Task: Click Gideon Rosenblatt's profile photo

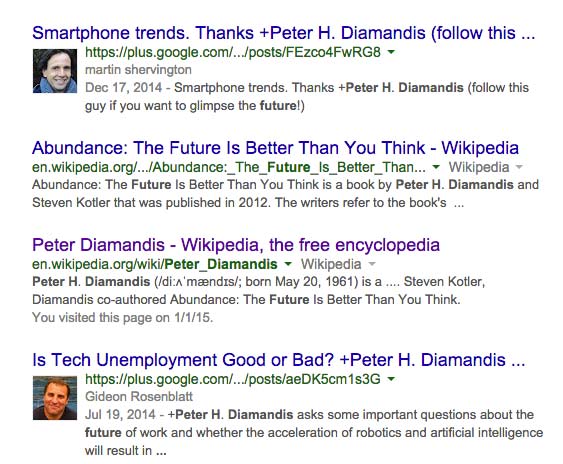Action: (55, 398)
